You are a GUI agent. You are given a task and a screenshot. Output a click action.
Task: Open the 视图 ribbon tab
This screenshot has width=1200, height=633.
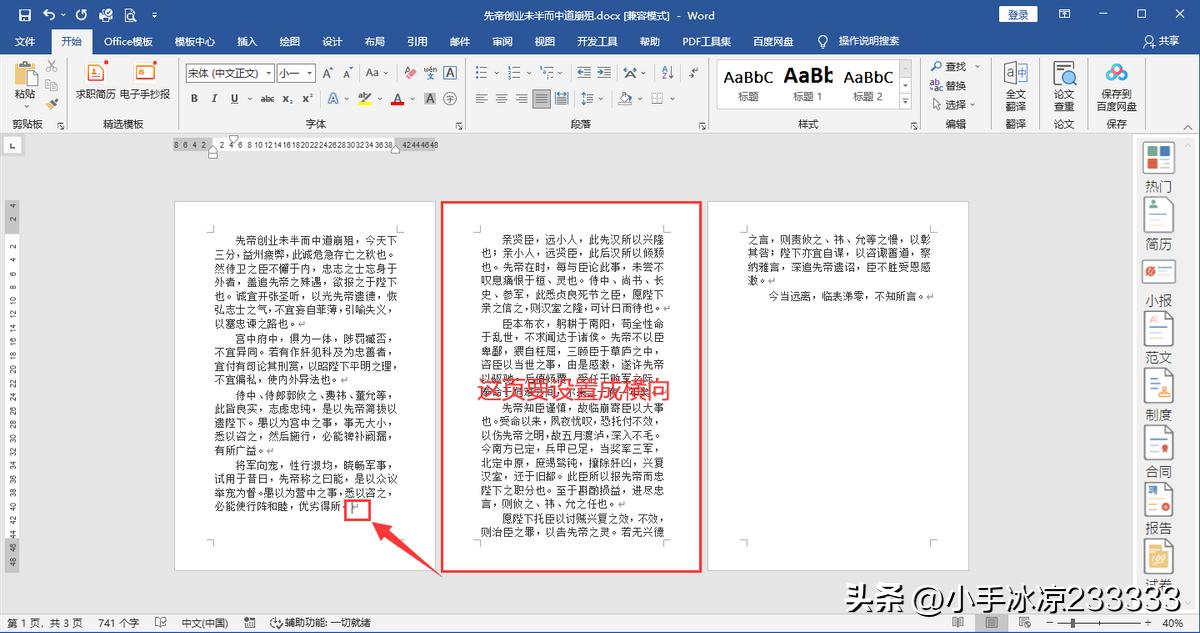click(x=544, y=42)
